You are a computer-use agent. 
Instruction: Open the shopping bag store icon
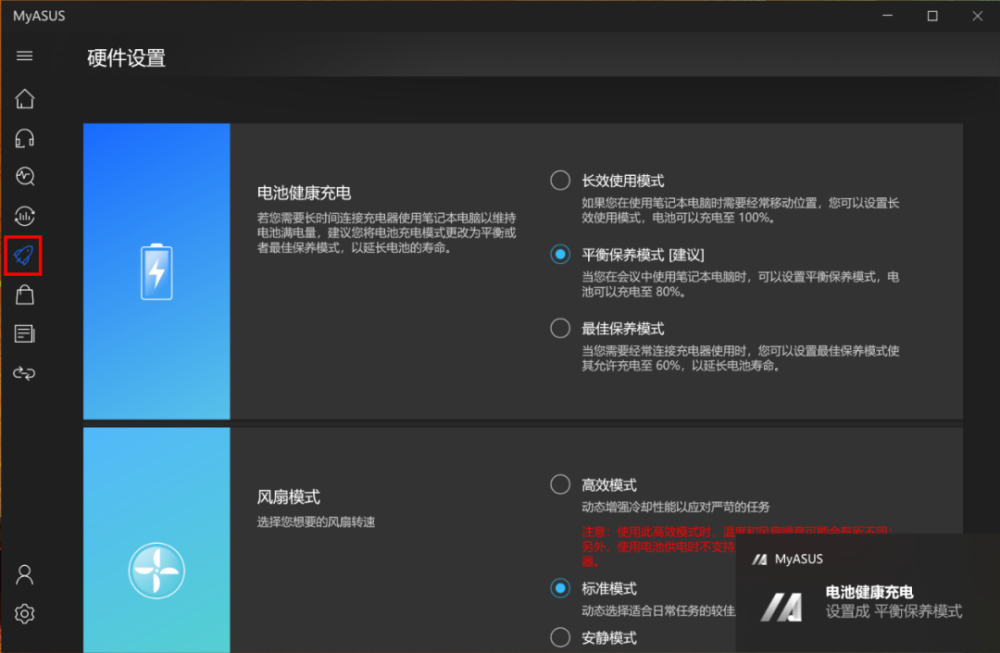pos(24,295)
